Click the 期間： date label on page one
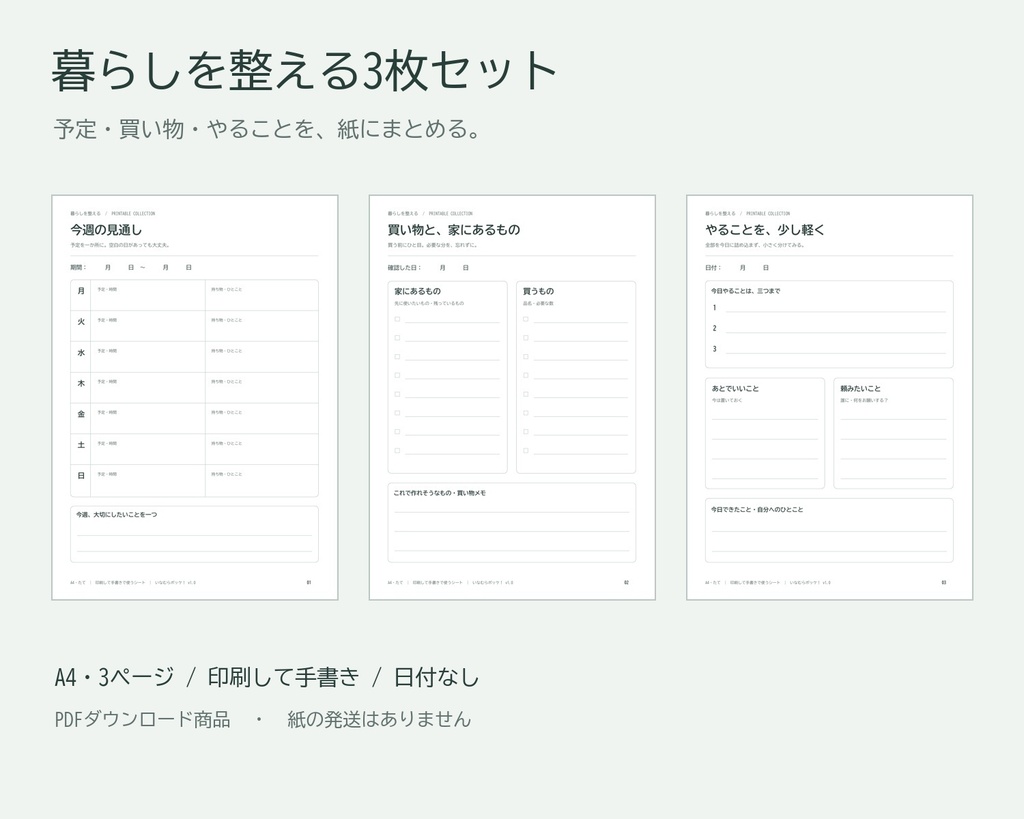 (78, 267)
